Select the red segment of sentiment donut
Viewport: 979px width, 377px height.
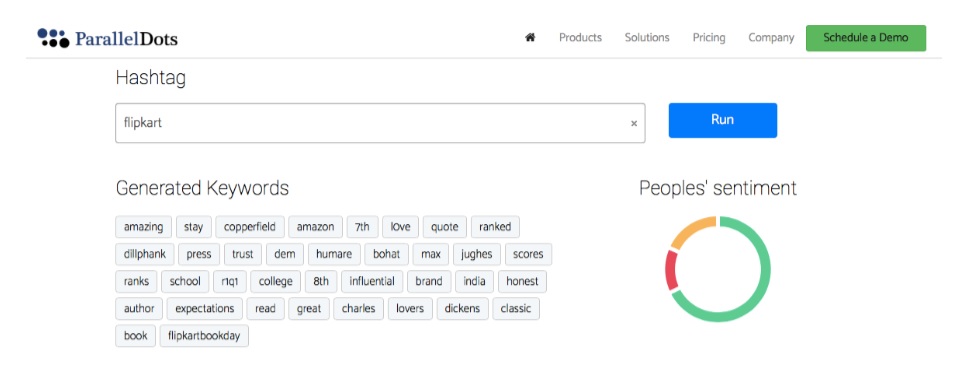click(x=671, y=270)
